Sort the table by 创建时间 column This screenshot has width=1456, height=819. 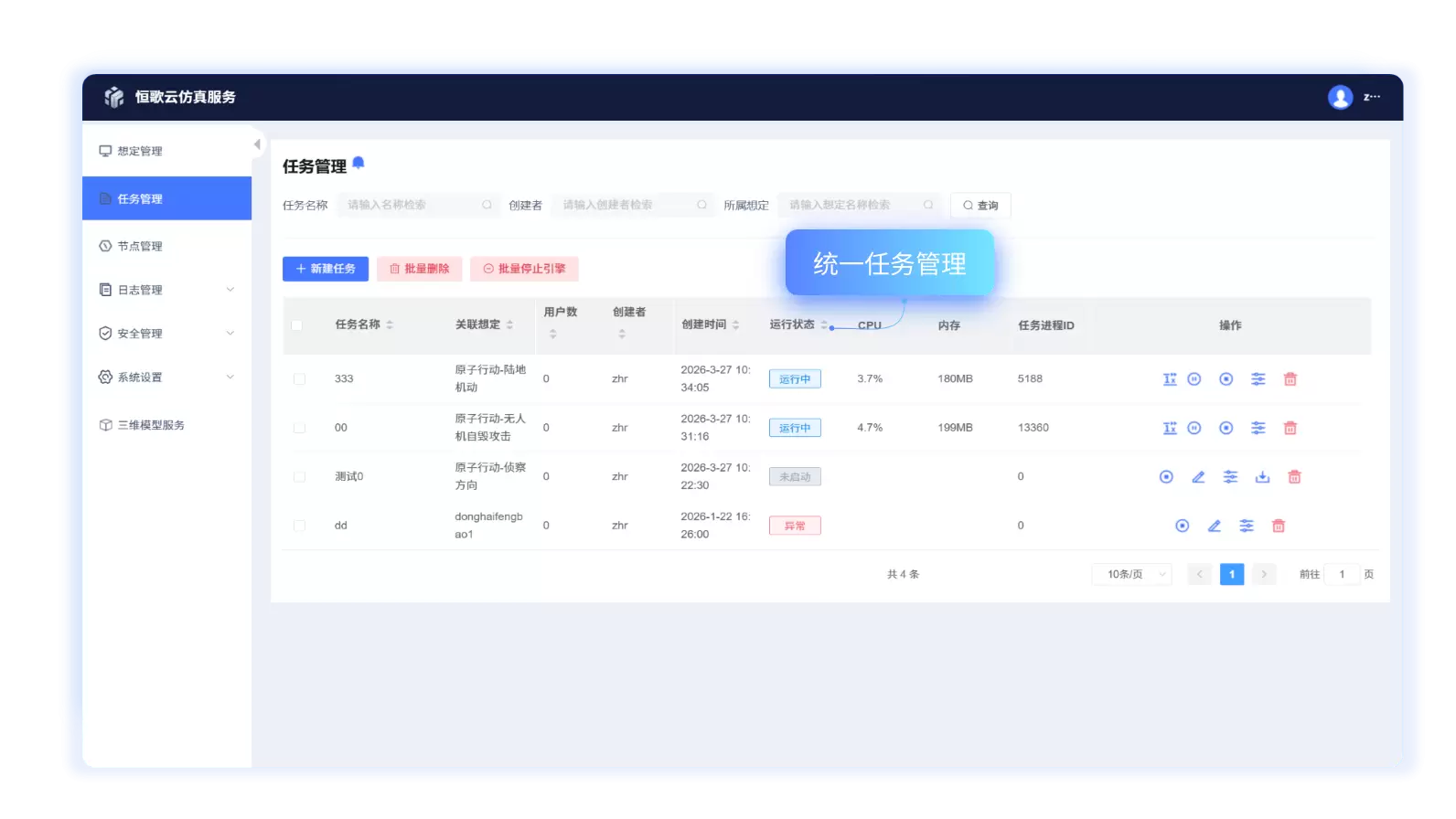click(x=735, y=325)
